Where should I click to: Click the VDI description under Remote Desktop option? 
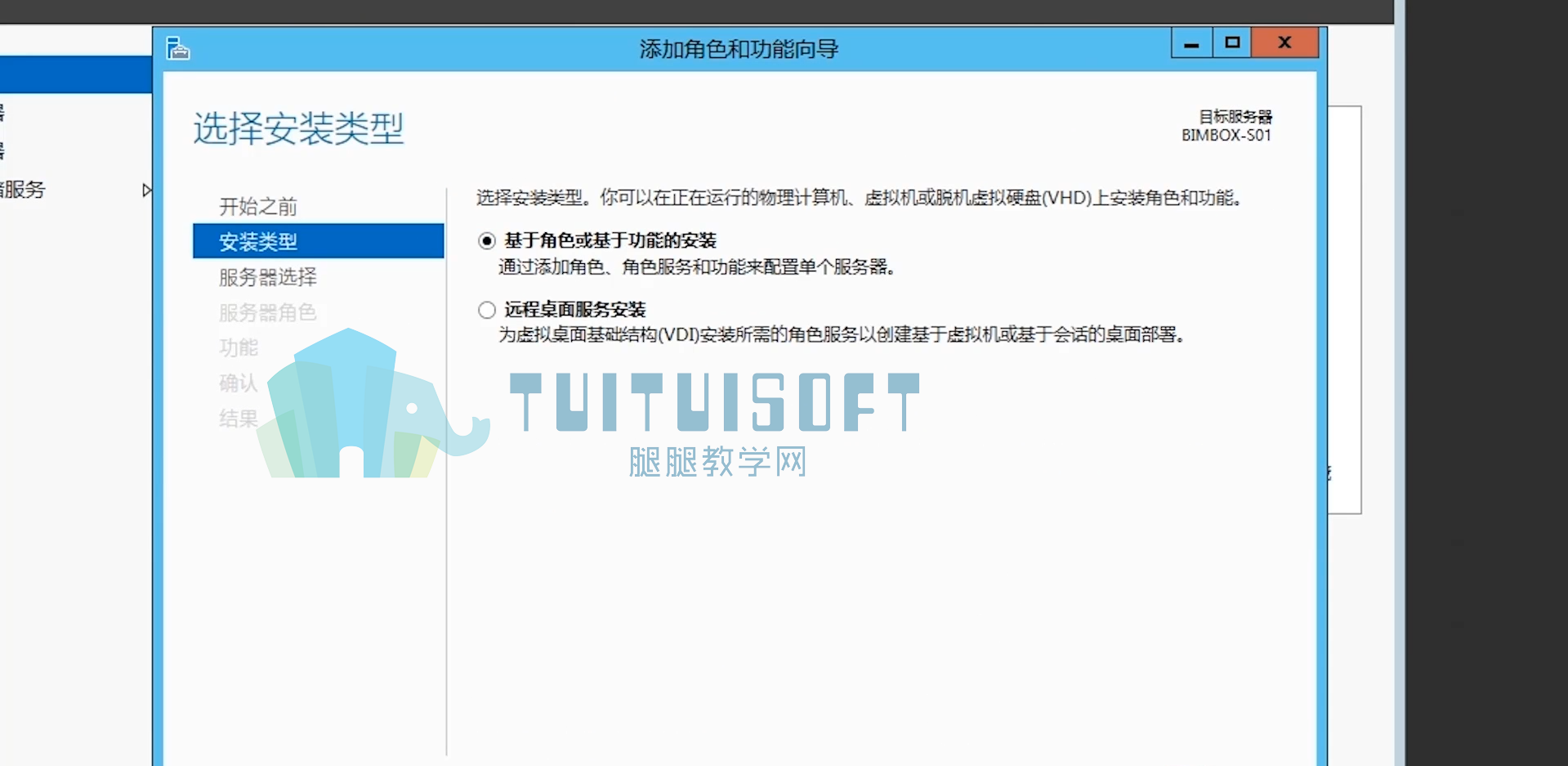(x=842, y=335)
